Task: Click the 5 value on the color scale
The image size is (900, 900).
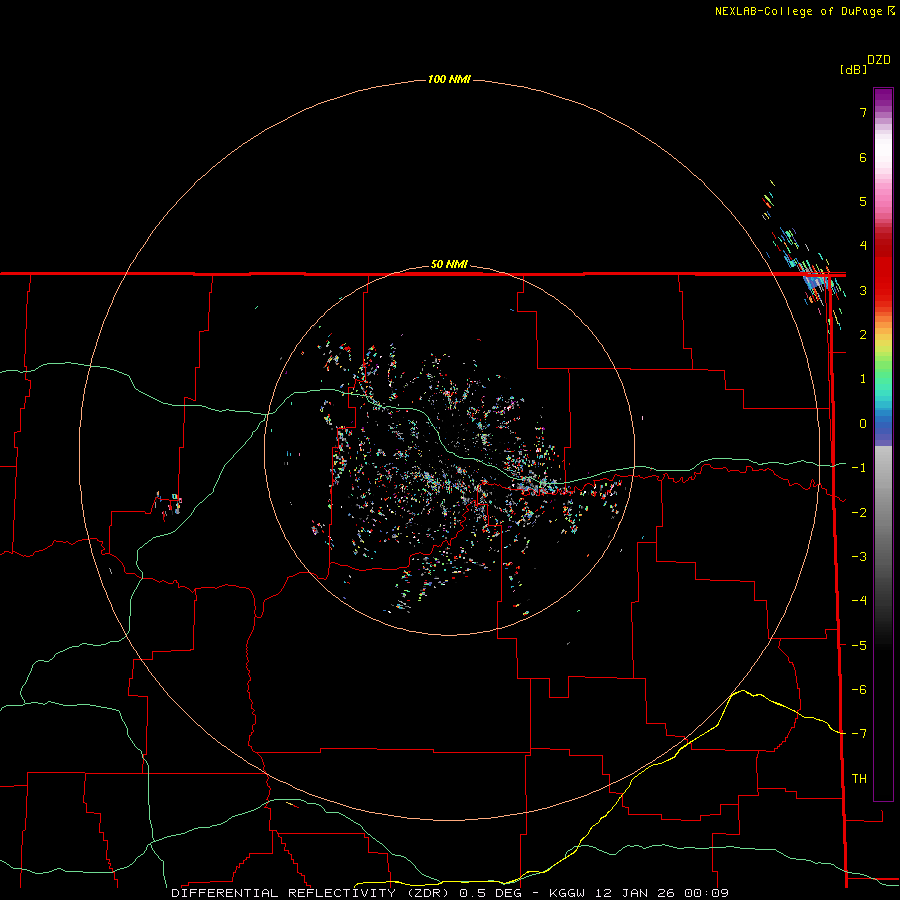Action: pyautogui.click(x=863, y=201)
